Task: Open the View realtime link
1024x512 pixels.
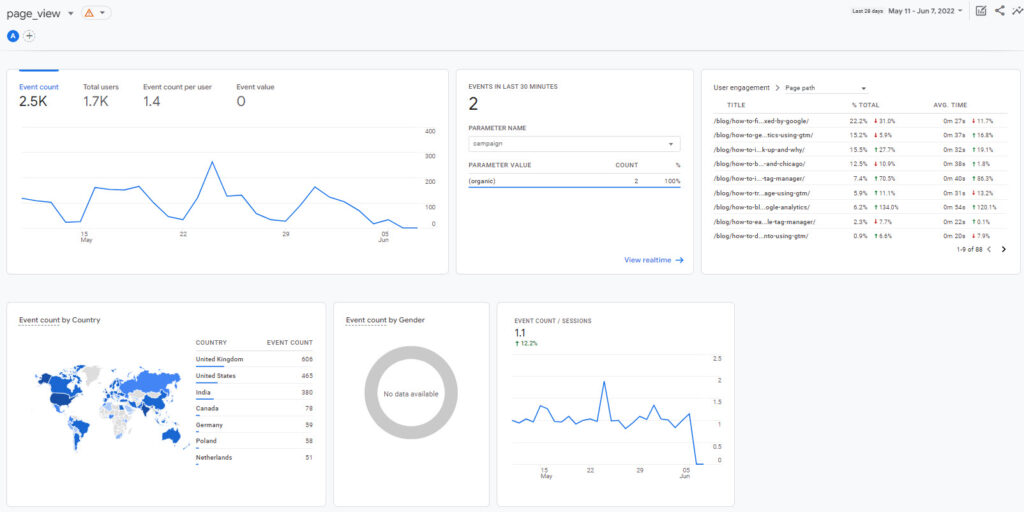Action: click(x=647, y=260)
